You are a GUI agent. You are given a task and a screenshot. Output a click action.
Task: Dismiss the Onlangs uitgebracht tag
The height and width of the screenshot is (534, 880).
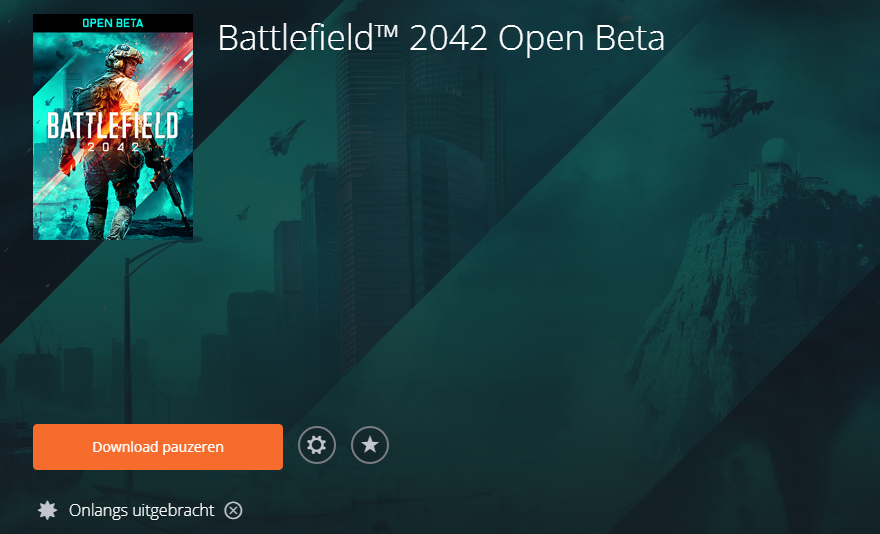pyautogui.click(x=233, y=510)
